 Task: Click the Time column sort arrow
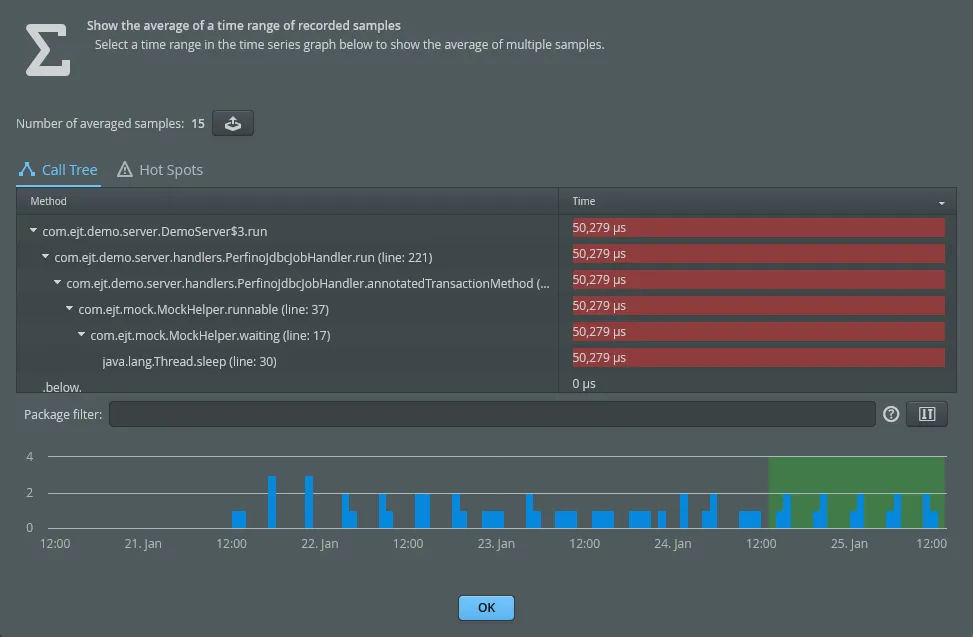coord(940,201)
